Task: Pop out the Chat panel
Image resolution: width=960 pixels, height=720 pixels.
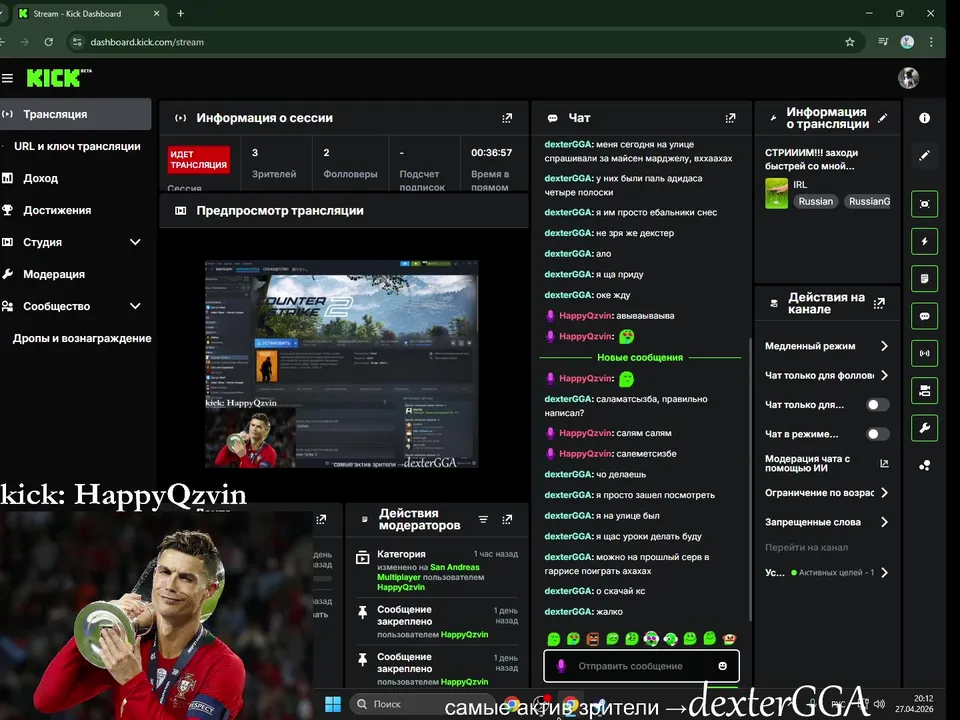Action: pos(730,118)
